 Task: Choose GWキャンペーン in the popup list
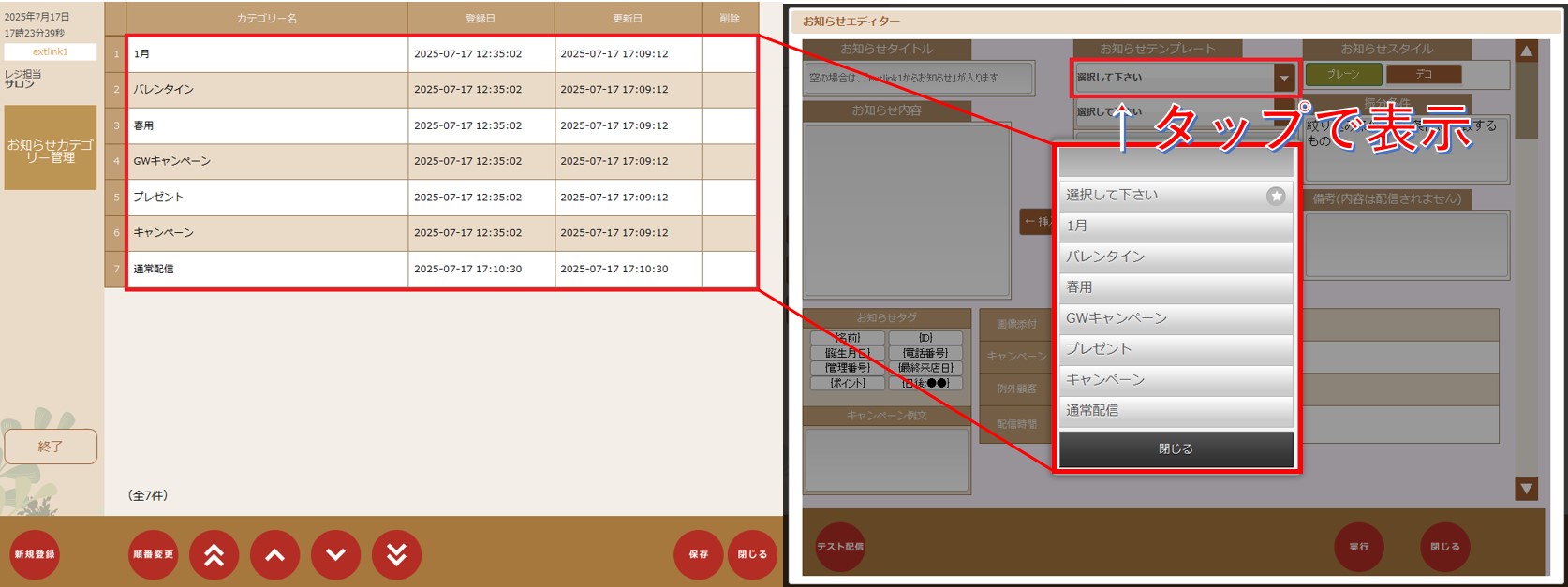[1176, 318]
